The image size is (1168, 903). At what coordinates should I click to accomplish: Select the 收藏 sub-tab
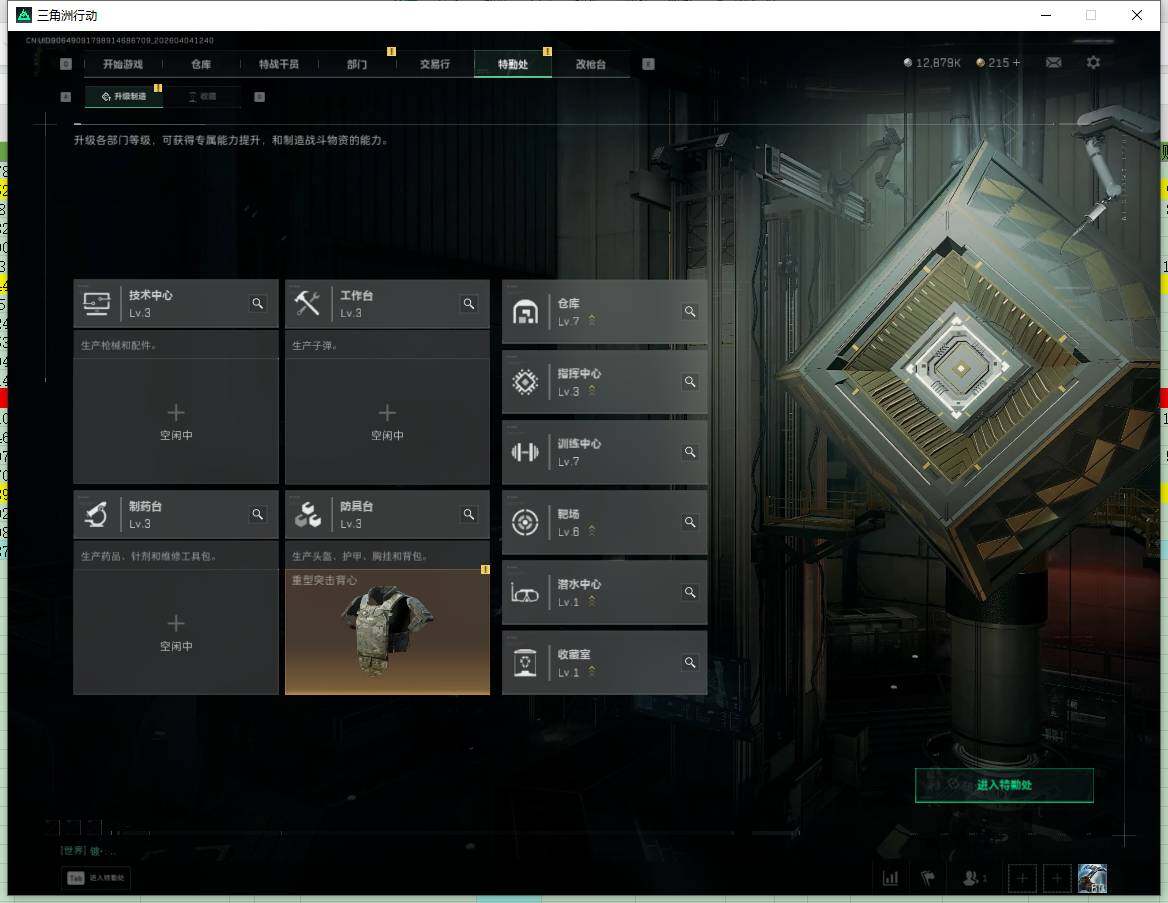click(202, 97)
